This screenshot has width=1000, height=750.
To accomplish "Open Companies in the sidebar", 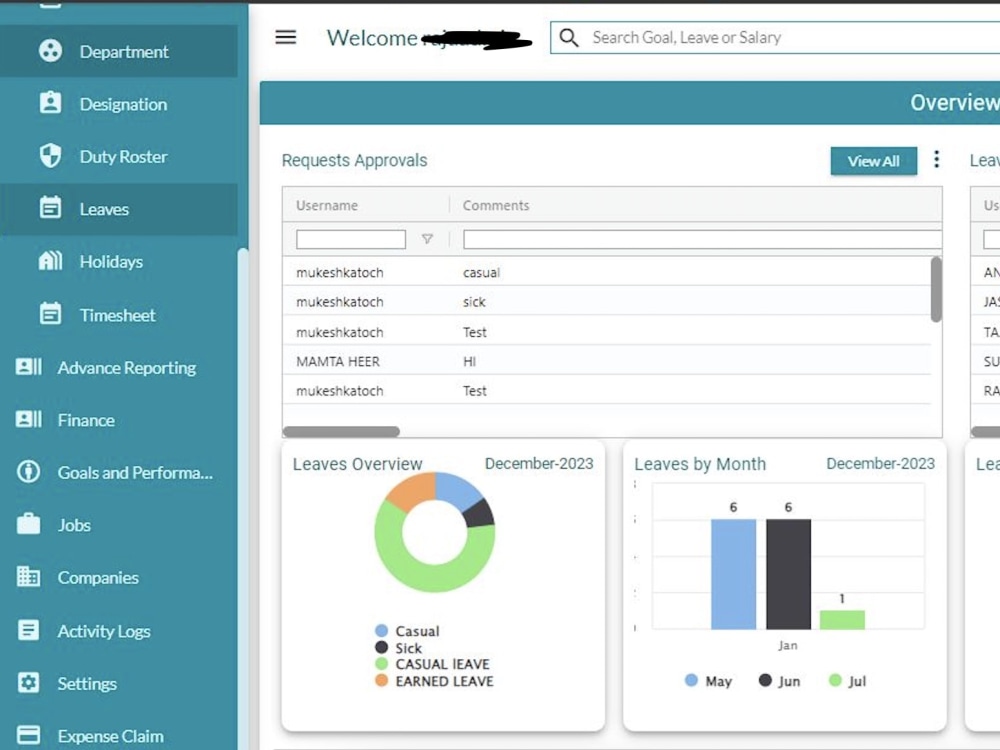I will point(119,577).
